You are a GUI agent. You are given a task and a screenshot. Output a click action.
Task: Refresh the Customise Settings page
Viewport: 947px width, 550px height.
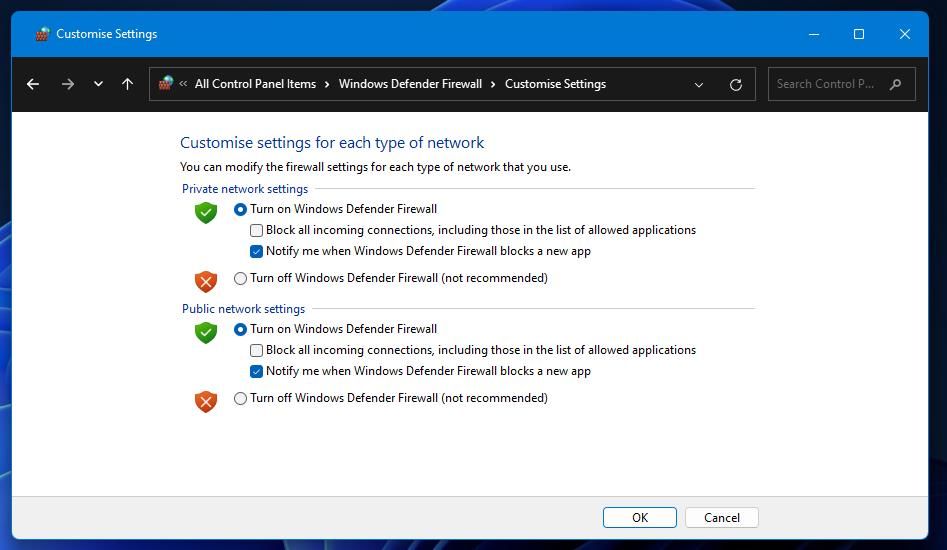(x=736, y=85)
